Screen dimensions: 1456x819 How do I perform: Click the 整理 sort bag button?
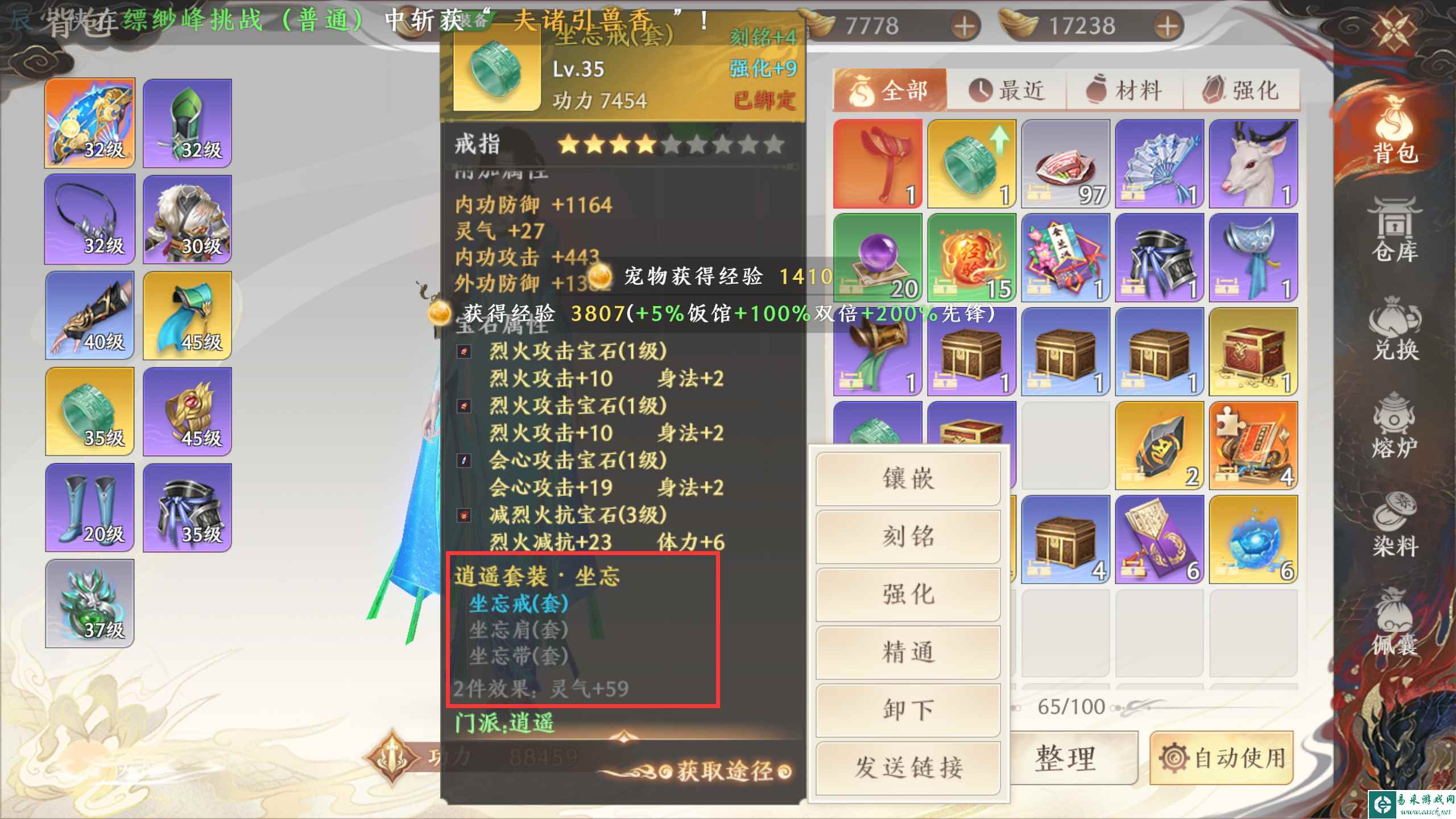tap(1065, 759)
